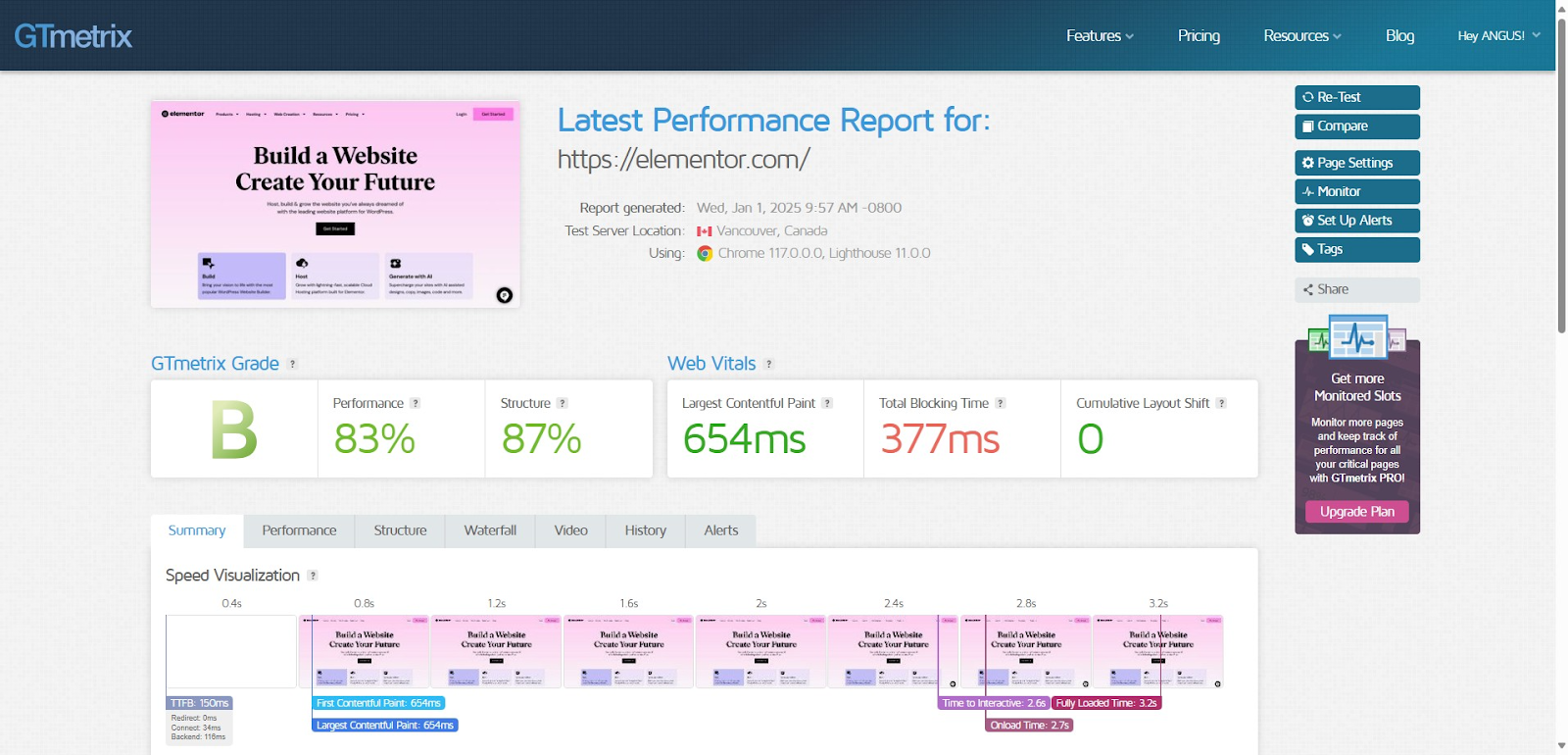1568x755 pixels.
Task: Open Page Settings
Action: pyautogui.click(x=1357, y=163)
